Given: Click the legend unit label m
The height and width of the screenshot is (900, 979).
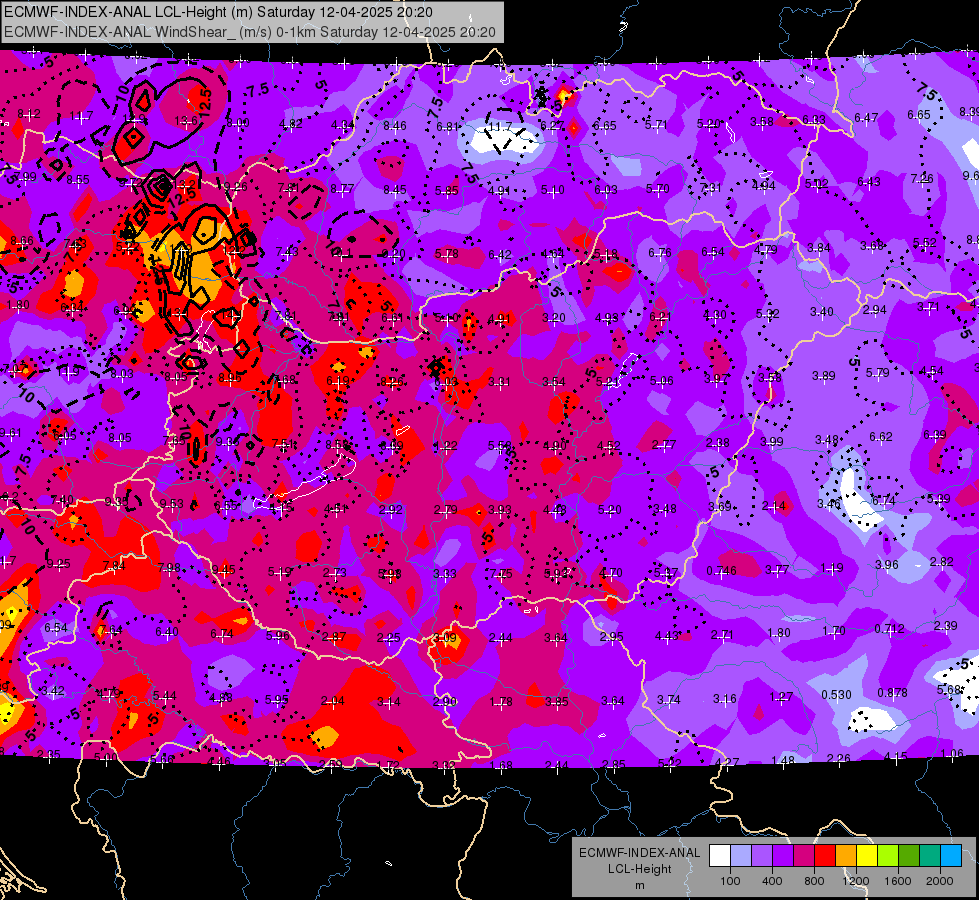Looking at the screenshot, I should [x=639, y=885].
